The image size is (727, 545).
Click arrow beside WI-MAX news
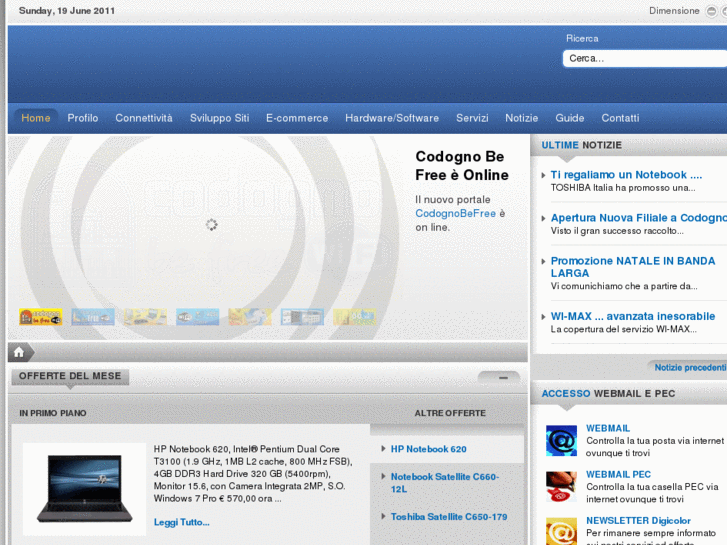point(543,317)
